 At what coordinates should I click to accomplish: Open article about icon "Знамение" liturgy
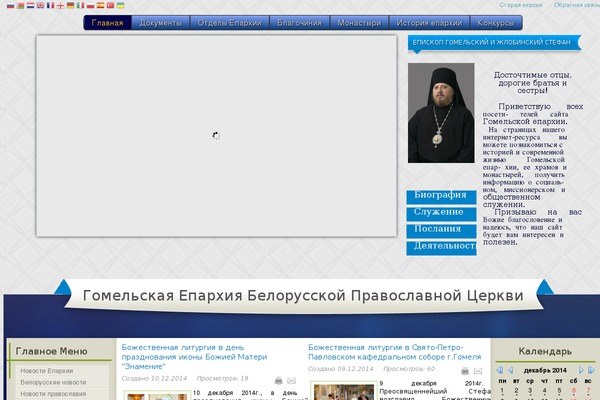(x=194, y=357)
